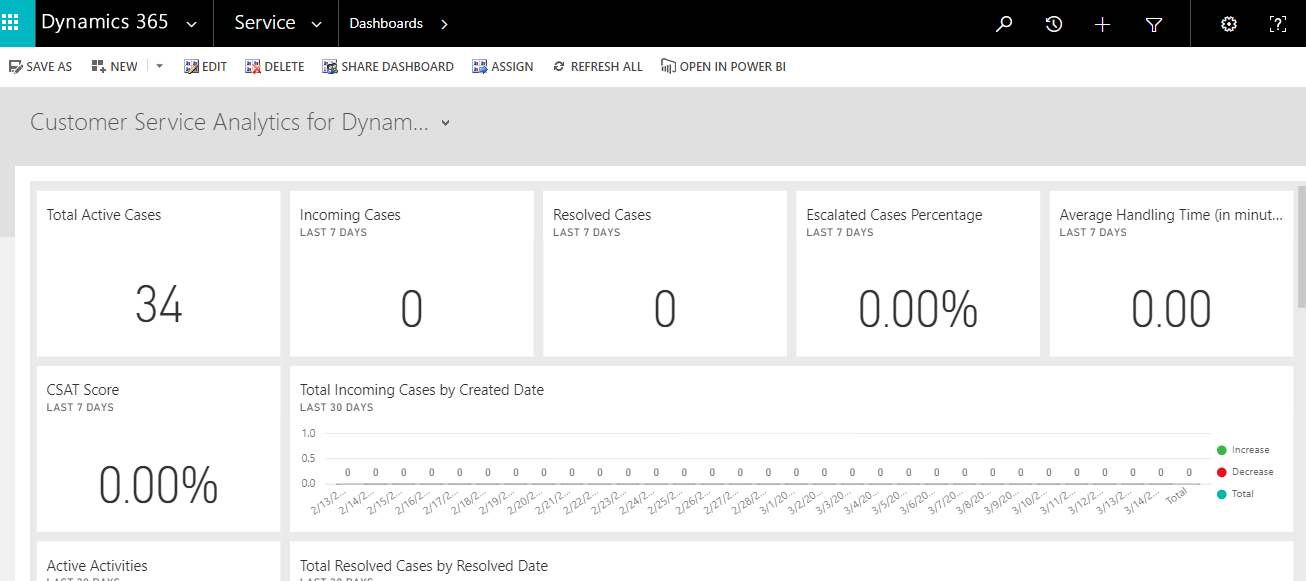Click the Edit pencil icon

[x=191, y=66]
